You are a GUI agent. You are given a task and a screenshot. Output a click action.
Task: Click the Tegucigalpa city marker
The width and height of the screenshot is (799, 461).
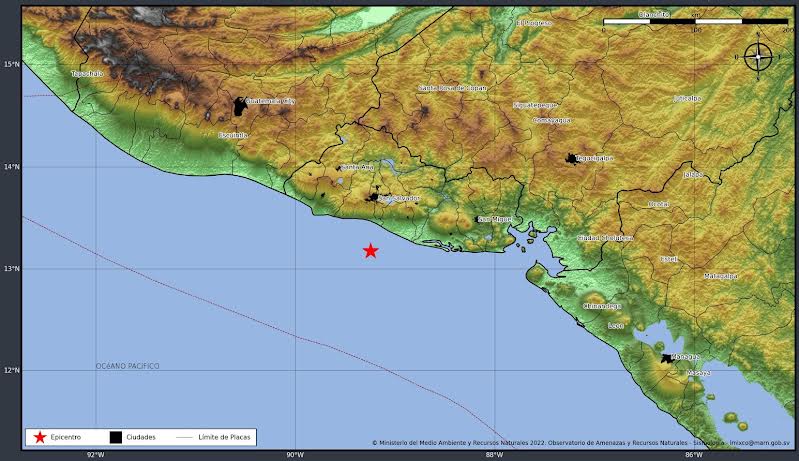[571, 158]
